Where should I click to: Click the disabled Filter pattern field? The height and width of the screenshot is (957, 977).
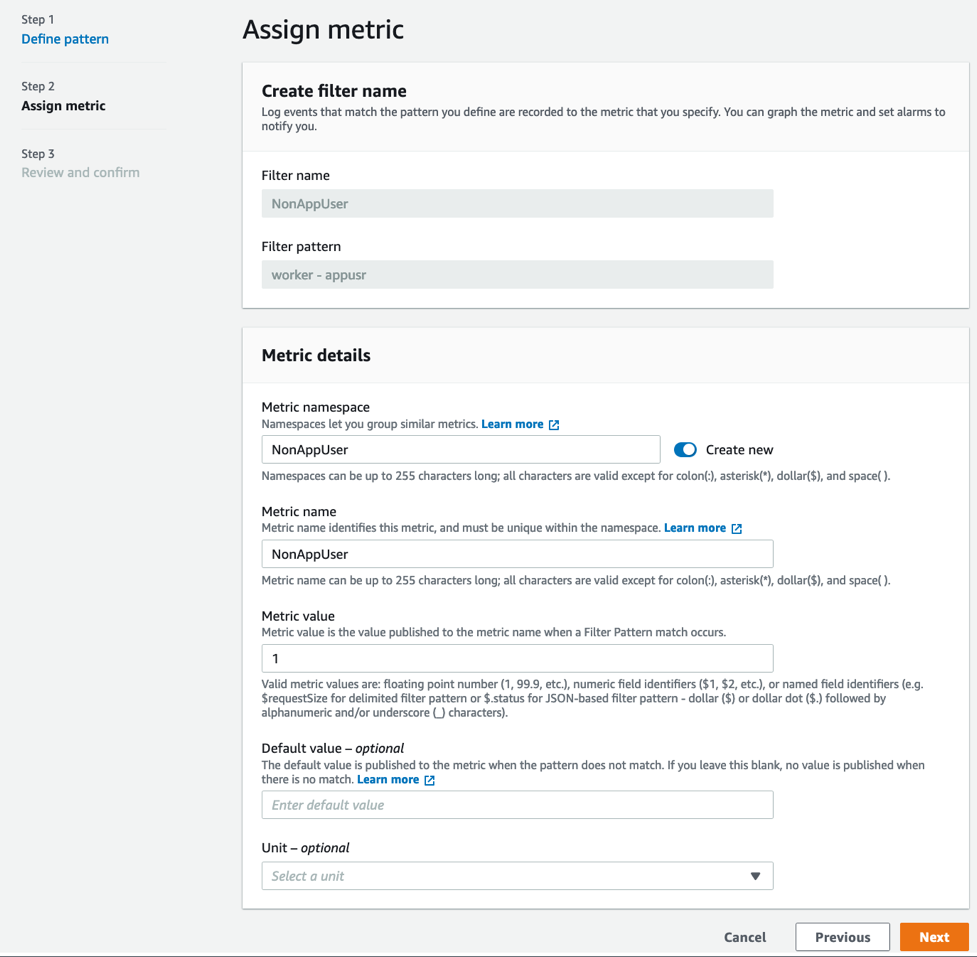tap(517, 275)
